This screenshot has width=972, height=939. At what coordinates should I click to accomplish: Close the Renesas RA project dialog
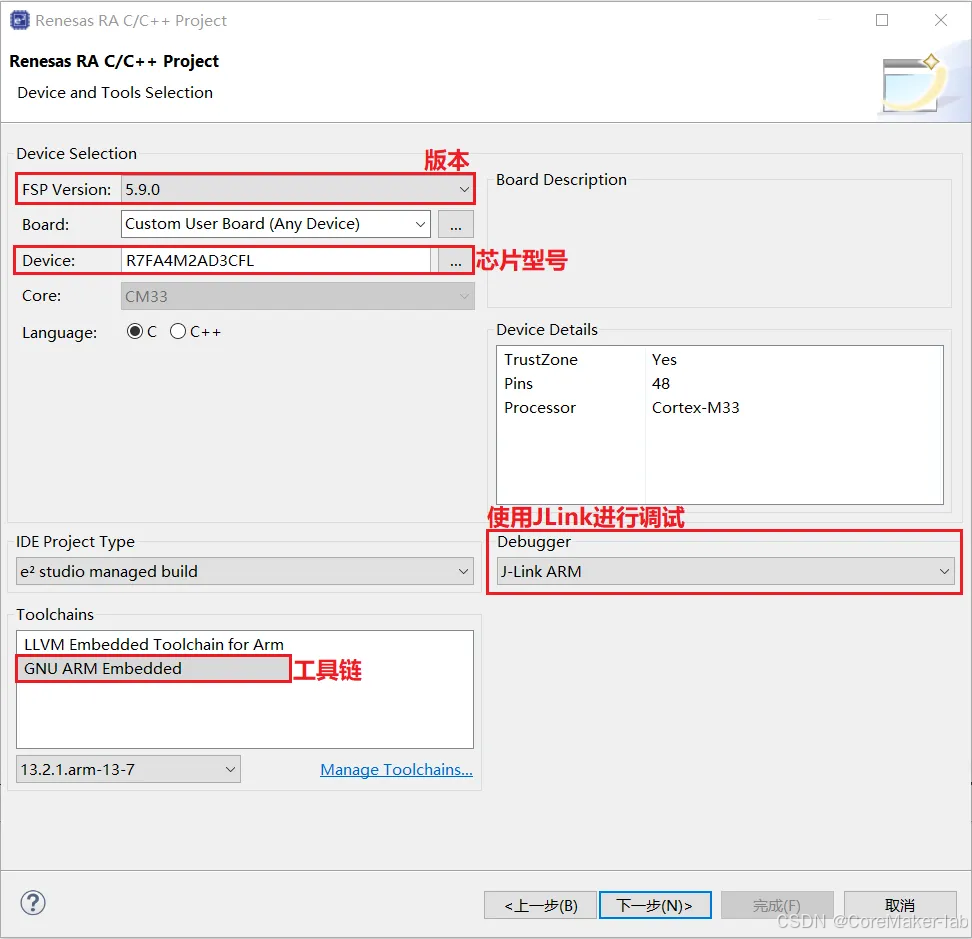[940, 20]
